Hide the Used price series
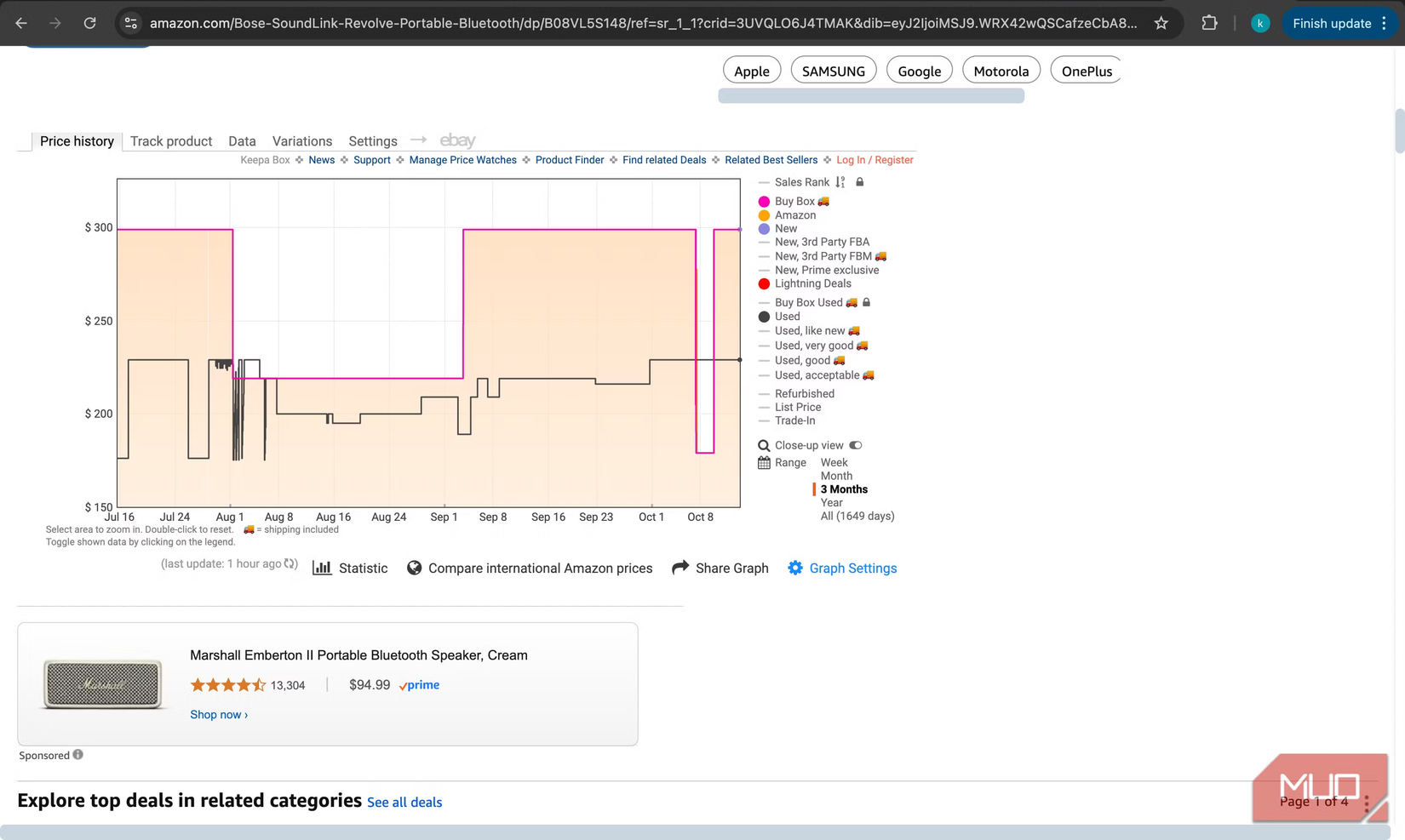The height and width of the screenshot is (840, 1405). 779,317
